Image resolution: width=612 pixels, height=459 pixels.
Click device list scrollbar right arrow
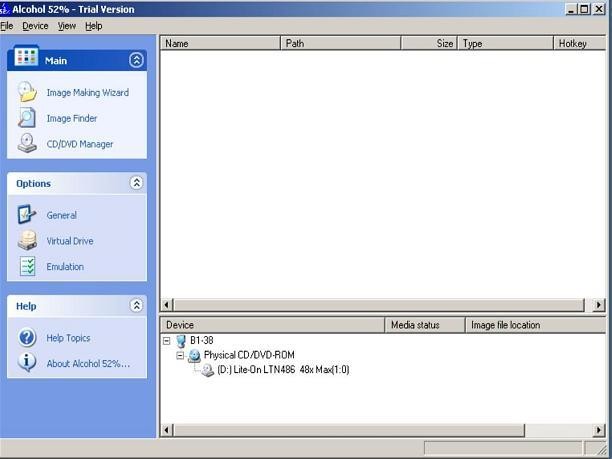pyautogui.click(x=598, y=430)
